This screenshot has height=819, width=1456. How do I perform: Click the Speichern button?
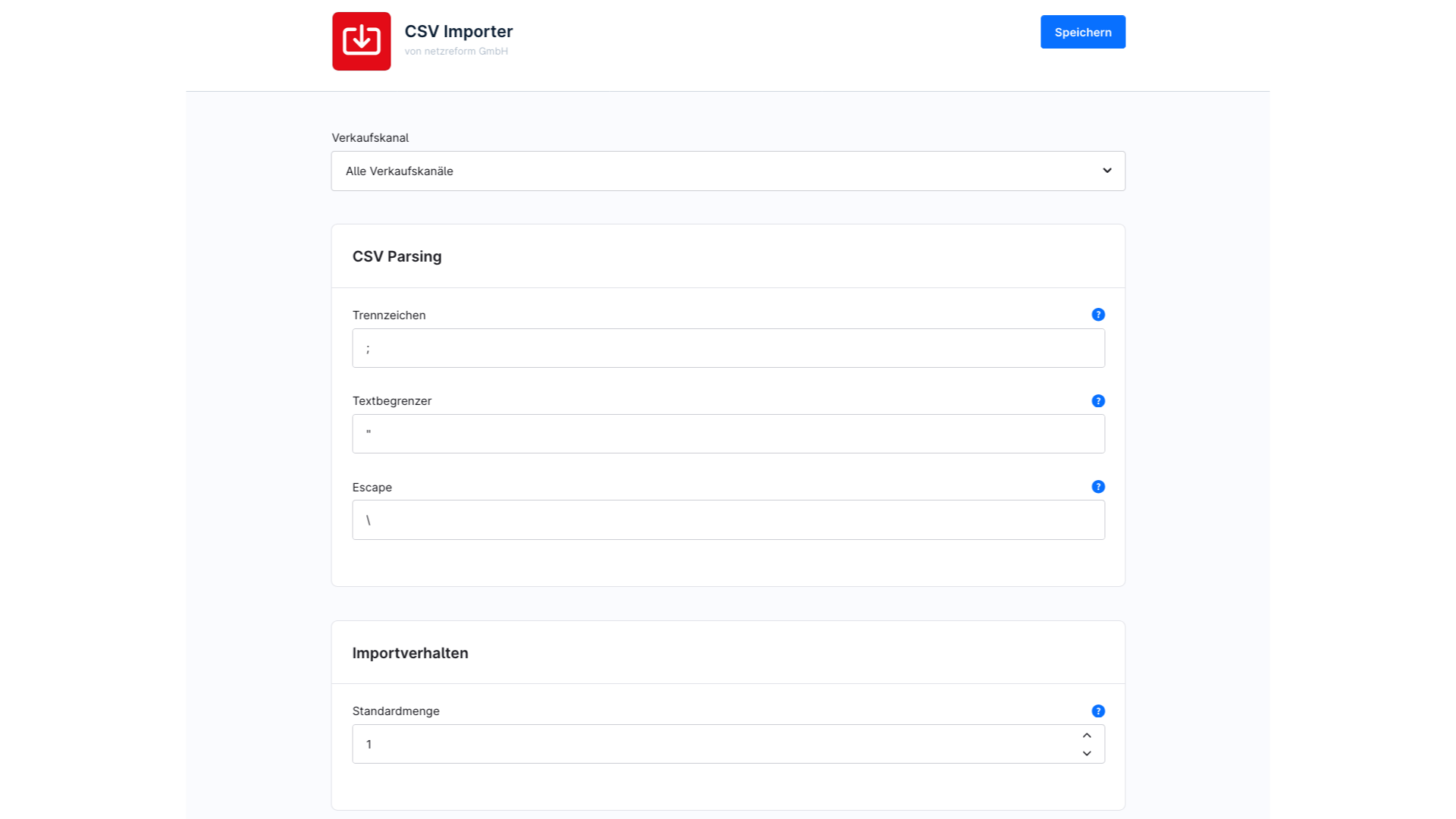(1082, 32)
